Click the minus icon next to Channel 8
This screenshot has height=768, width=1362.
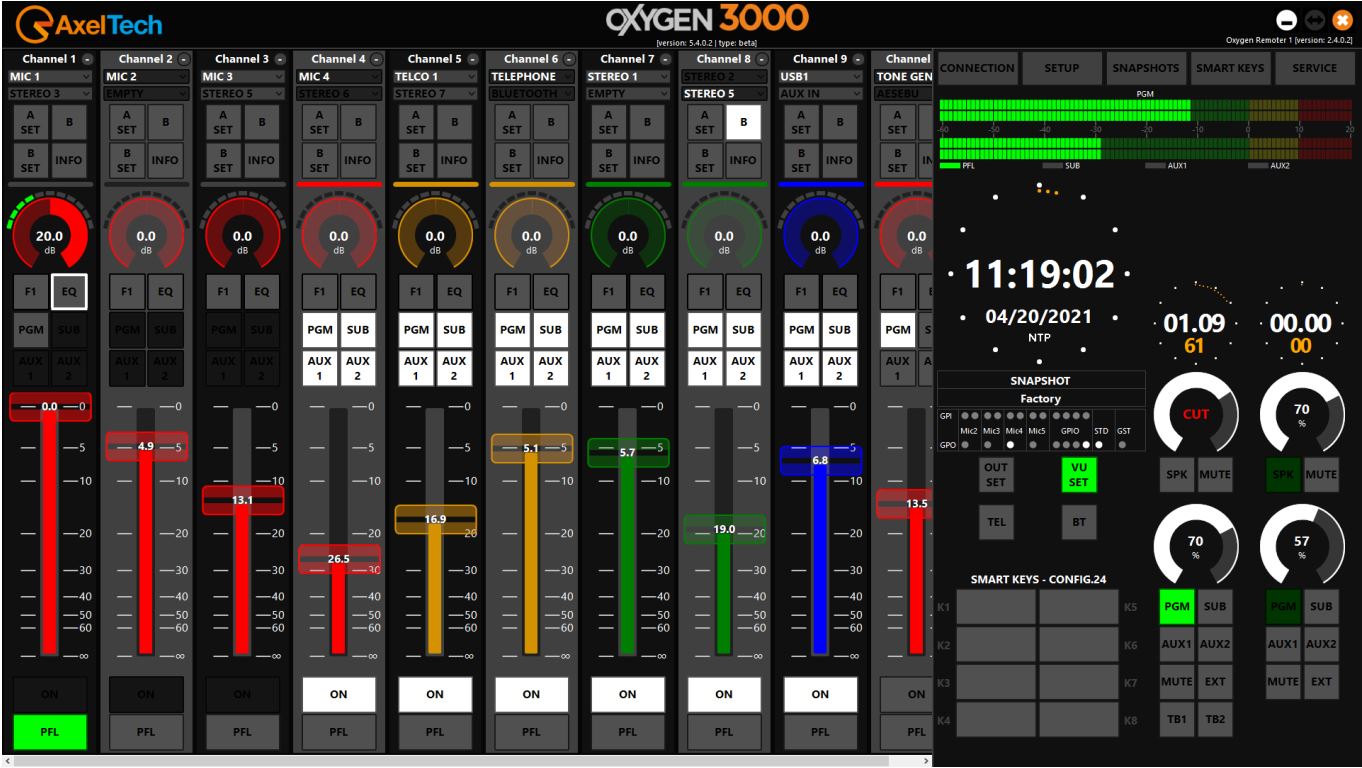(762, 59)
